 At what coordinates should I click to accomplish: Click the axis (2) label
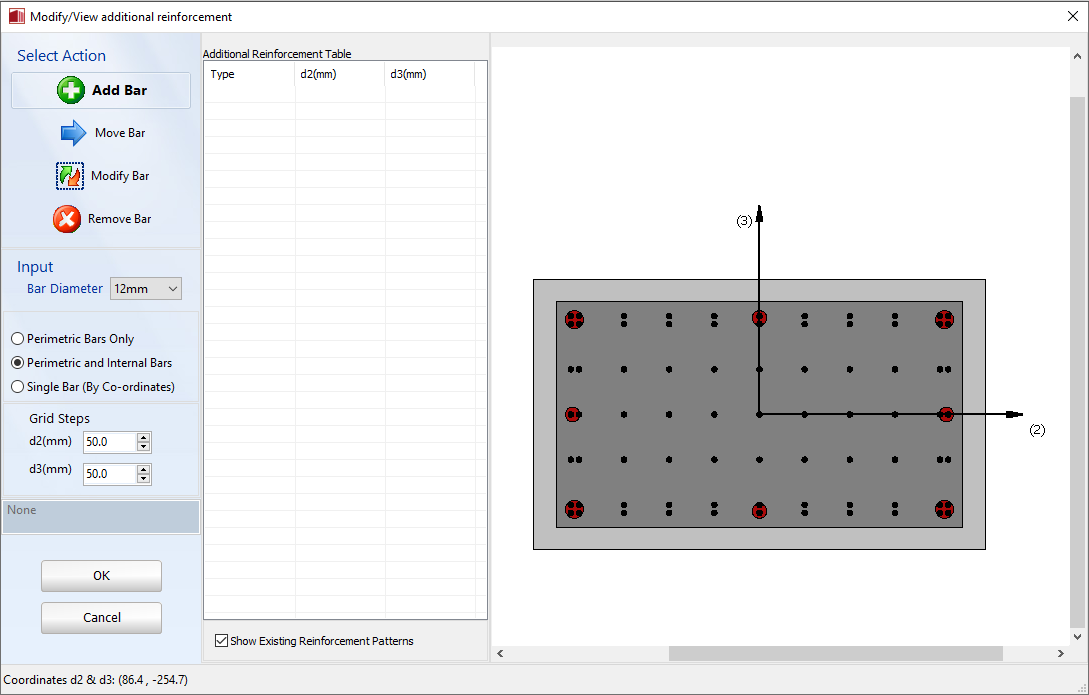click(1037, 430)
